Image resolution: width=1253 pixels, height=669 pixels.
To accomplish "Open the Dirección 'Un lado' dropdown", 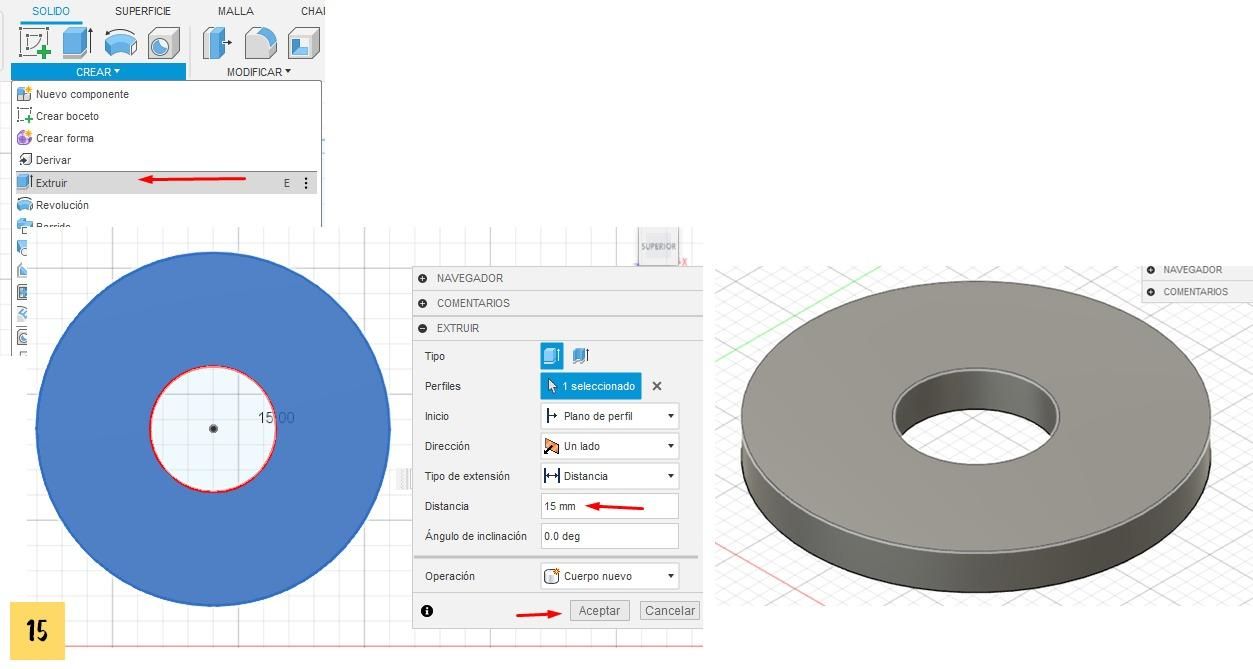I will [x=610, y=446].
